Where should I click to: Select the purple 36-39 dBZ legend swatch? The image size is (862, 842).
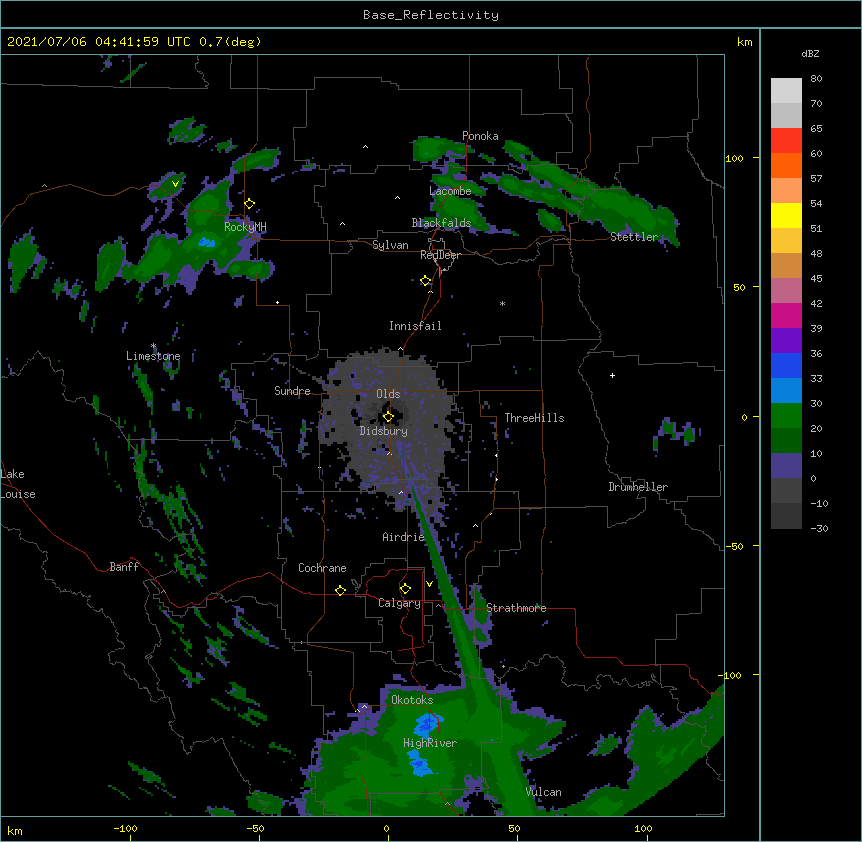(x=786, y=341)
